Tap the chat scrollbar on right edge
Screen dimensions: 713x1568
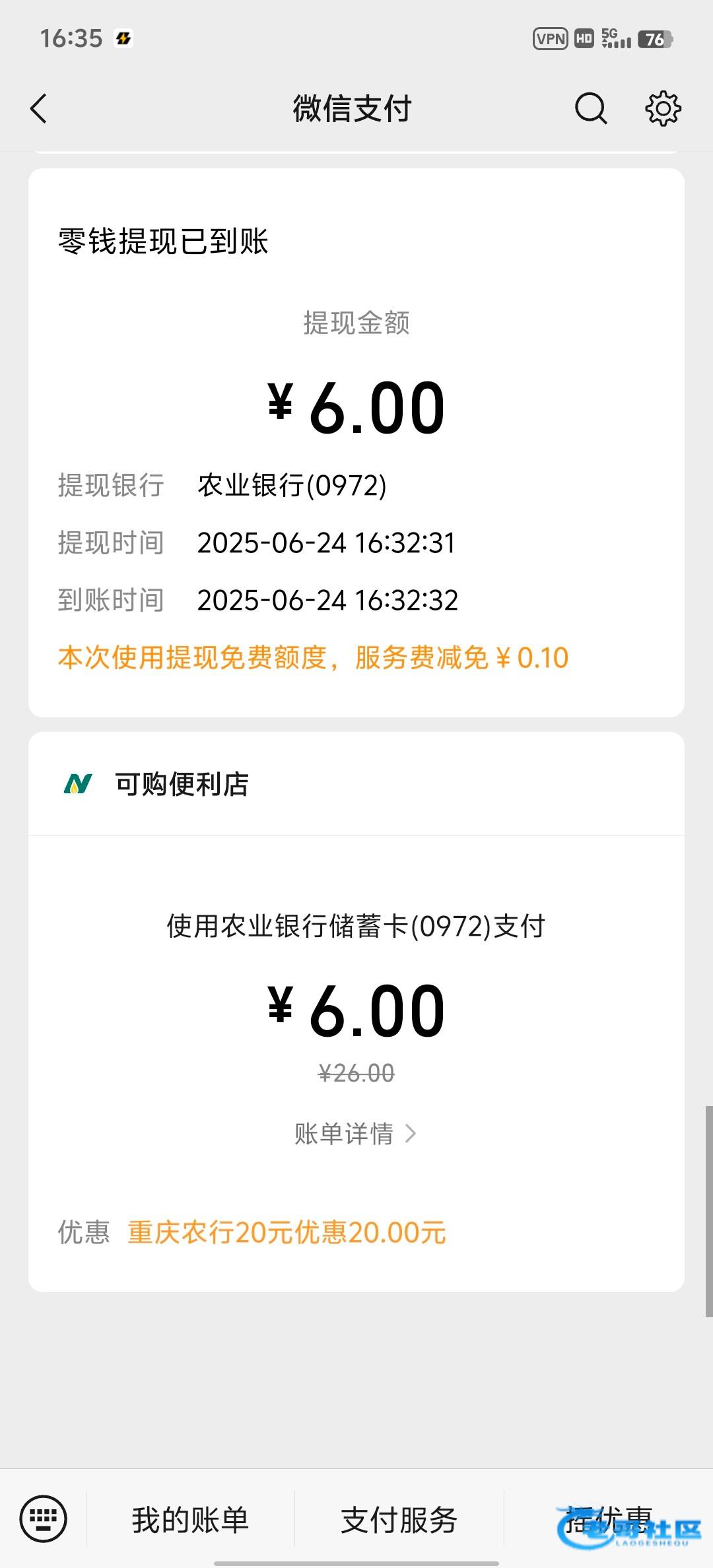[708, 1211]
